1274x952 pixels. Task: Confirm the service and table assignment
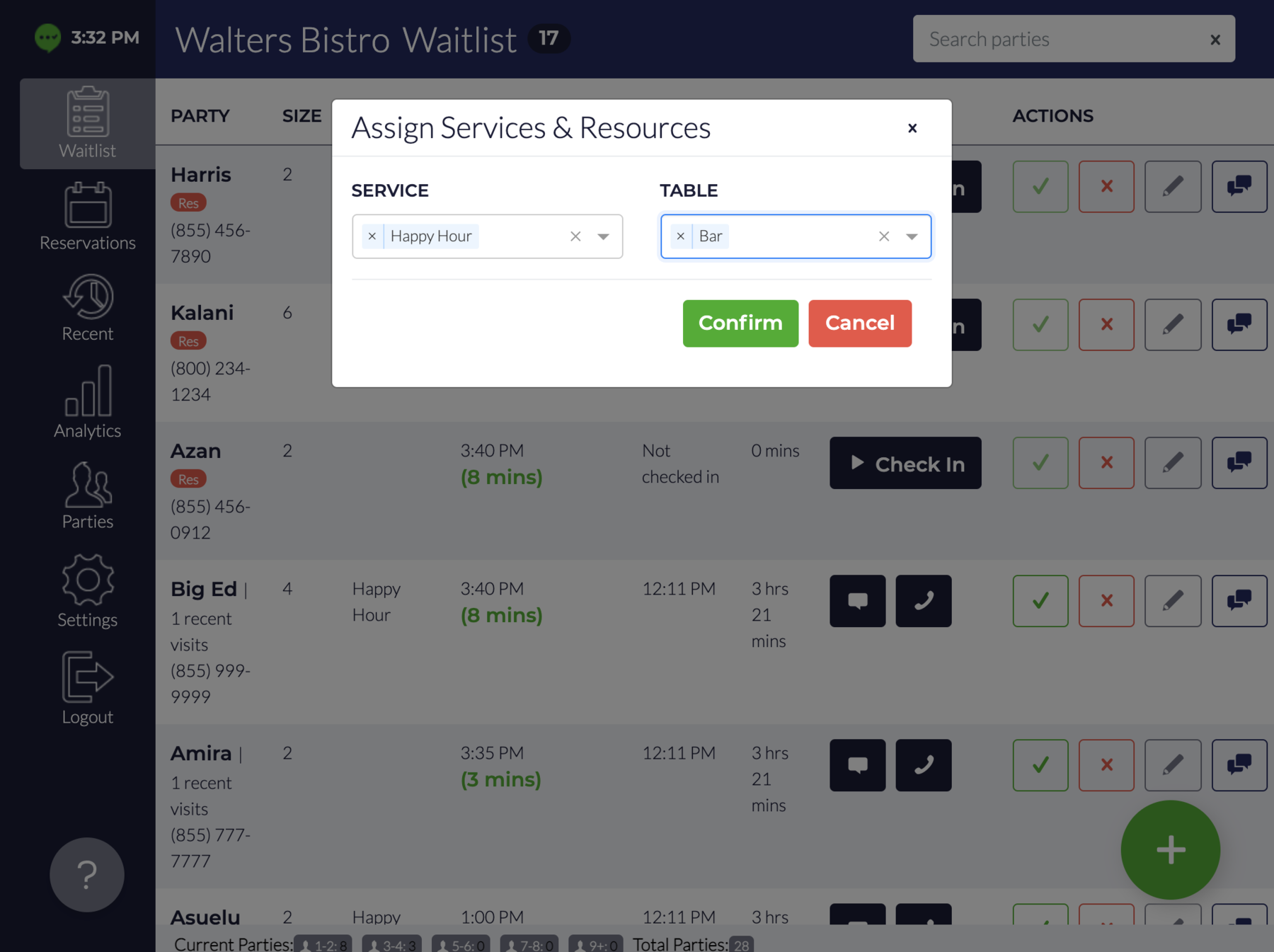coord(740,323)
